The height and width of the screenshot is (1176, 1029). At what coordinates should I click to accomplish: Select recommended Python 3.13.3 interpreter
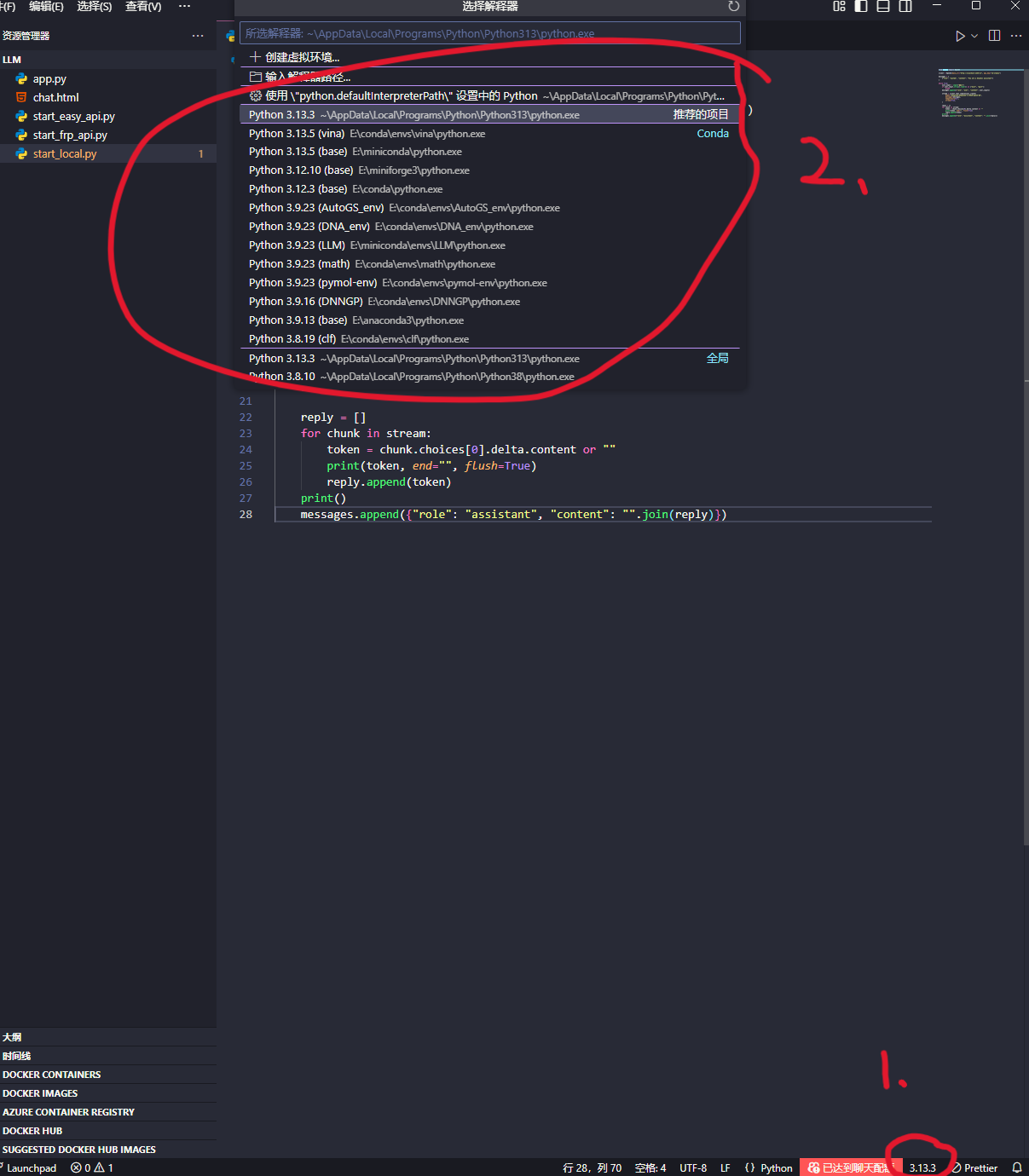tap(489, 114)
